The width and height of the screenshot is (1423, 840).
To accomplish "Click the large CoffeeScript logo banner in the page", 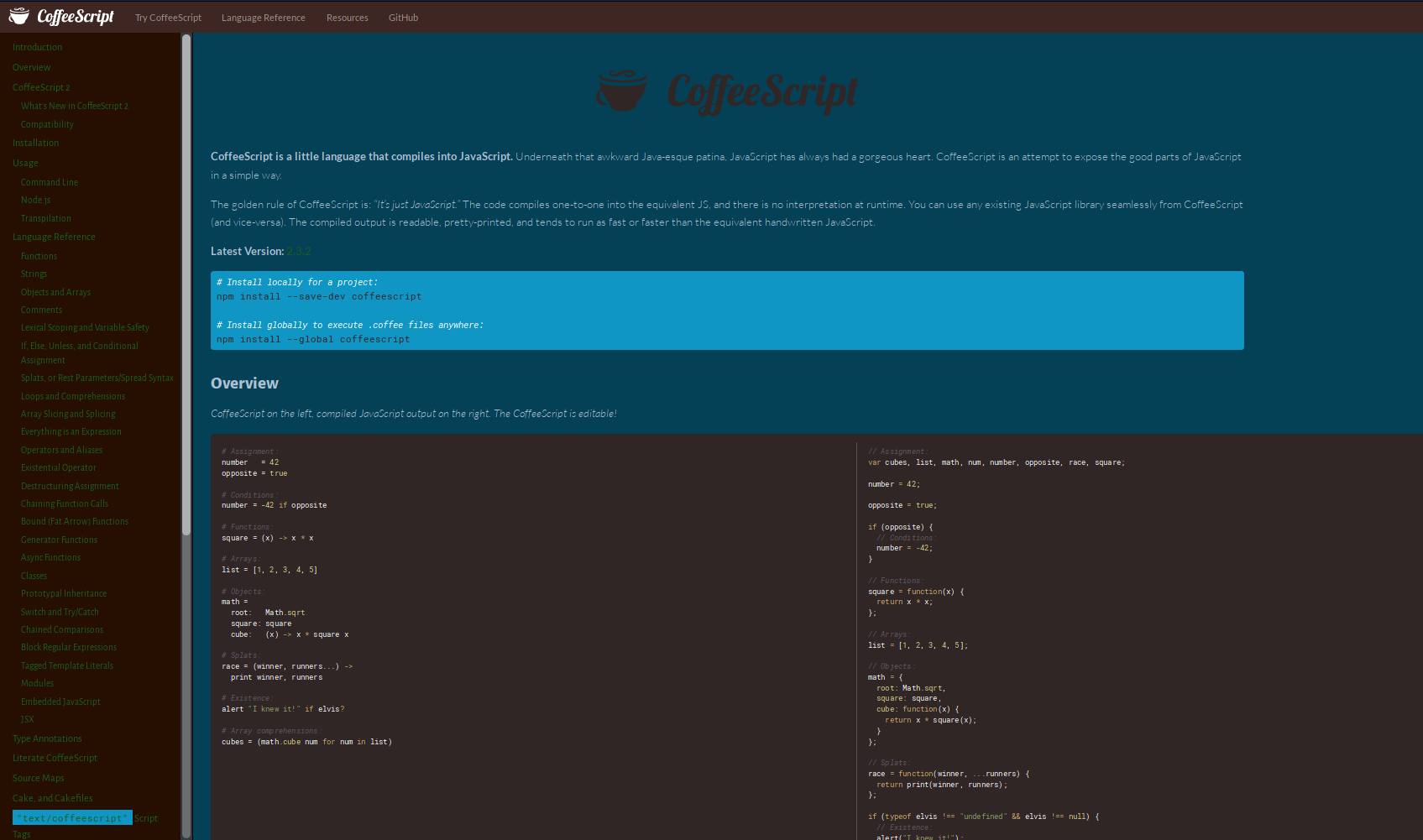I will coord(727,92).
